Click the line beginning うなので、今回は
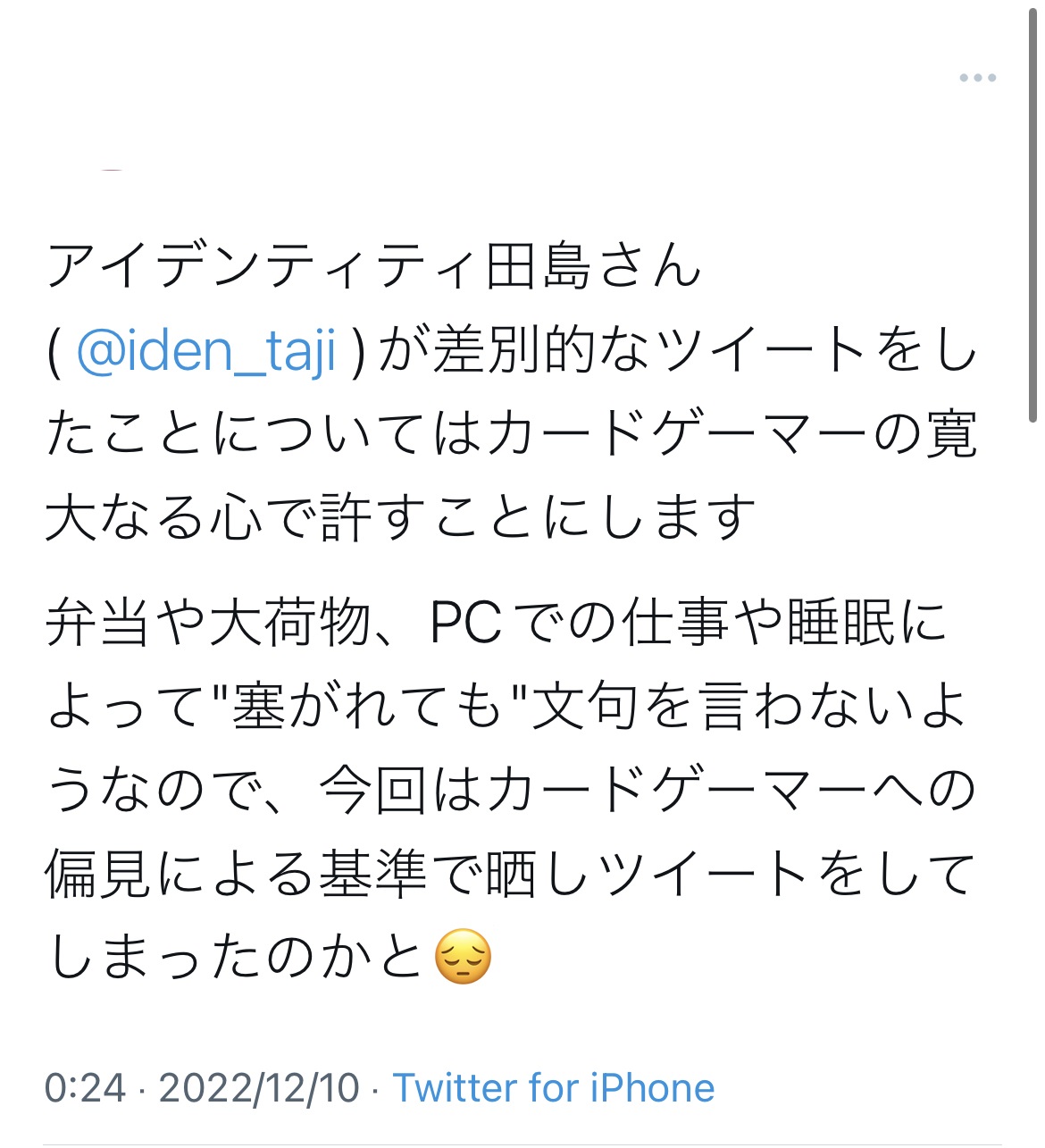This screenshot has height=1148, width=1045. tap(511, 791)
